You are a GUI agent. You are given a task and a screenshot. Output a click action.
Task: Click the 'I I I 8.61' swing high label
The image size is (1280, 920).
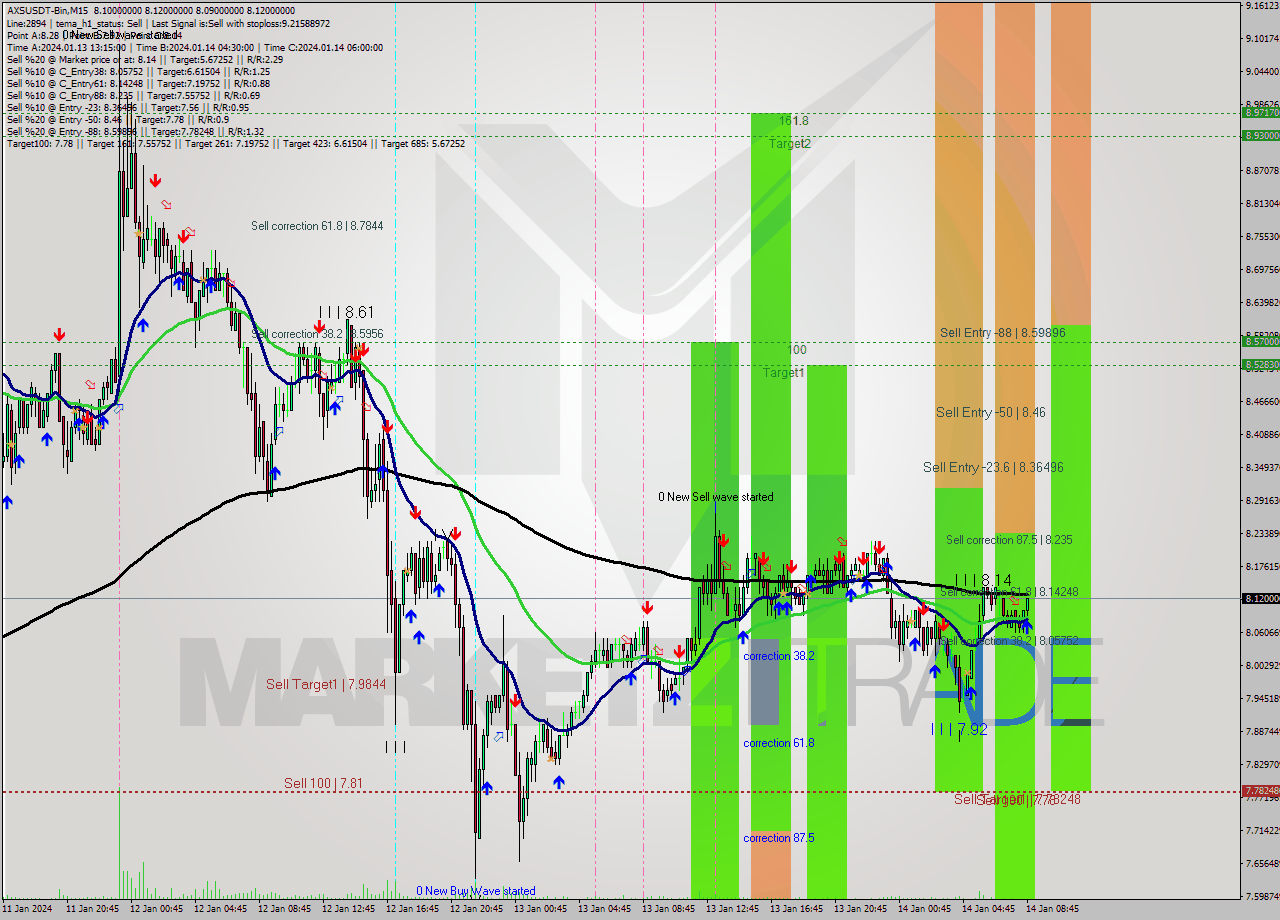click(x=346, y=312)
